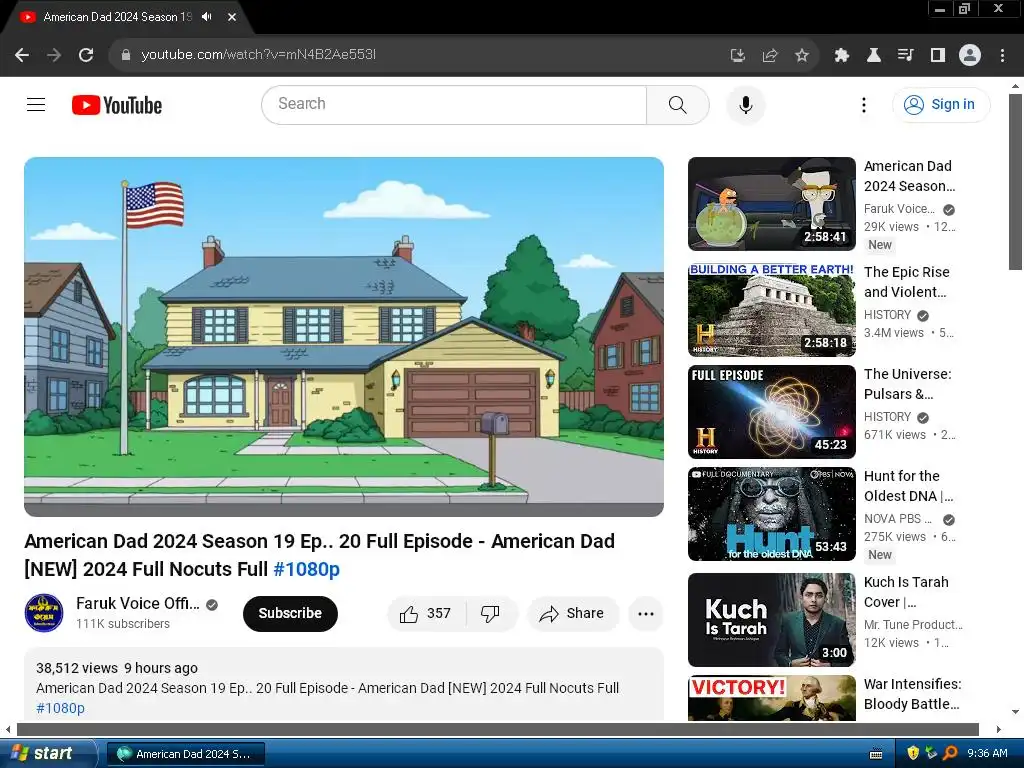Image resolution: width=1024 pixels, height=768 pixels.
Task: Open the browser Extensions puzzle icon
Action: (x=842, y=55)
